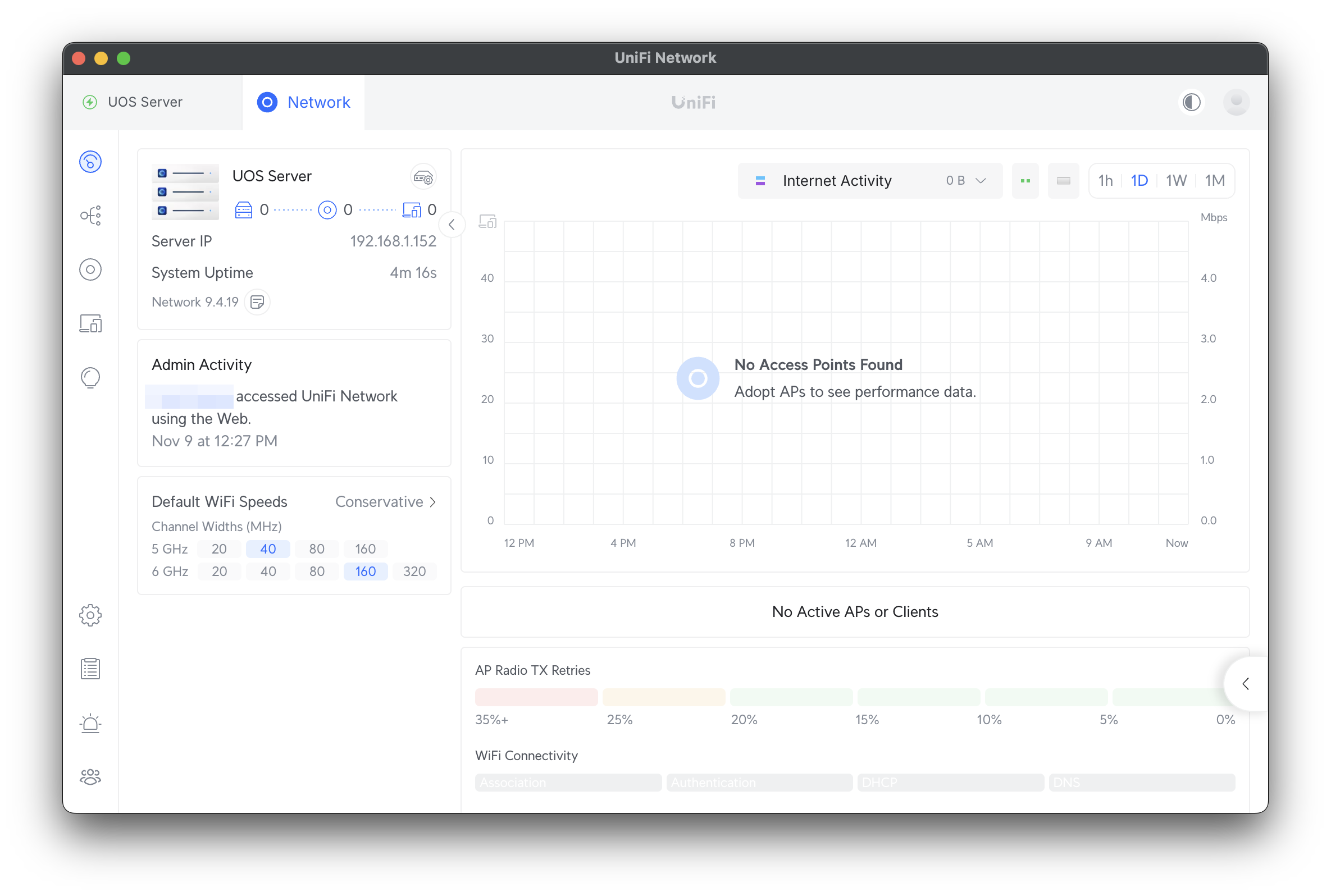Open the Alarm Manager siren icon
This screenshot has height=896, width=1331.
click(x=90, y=723)
